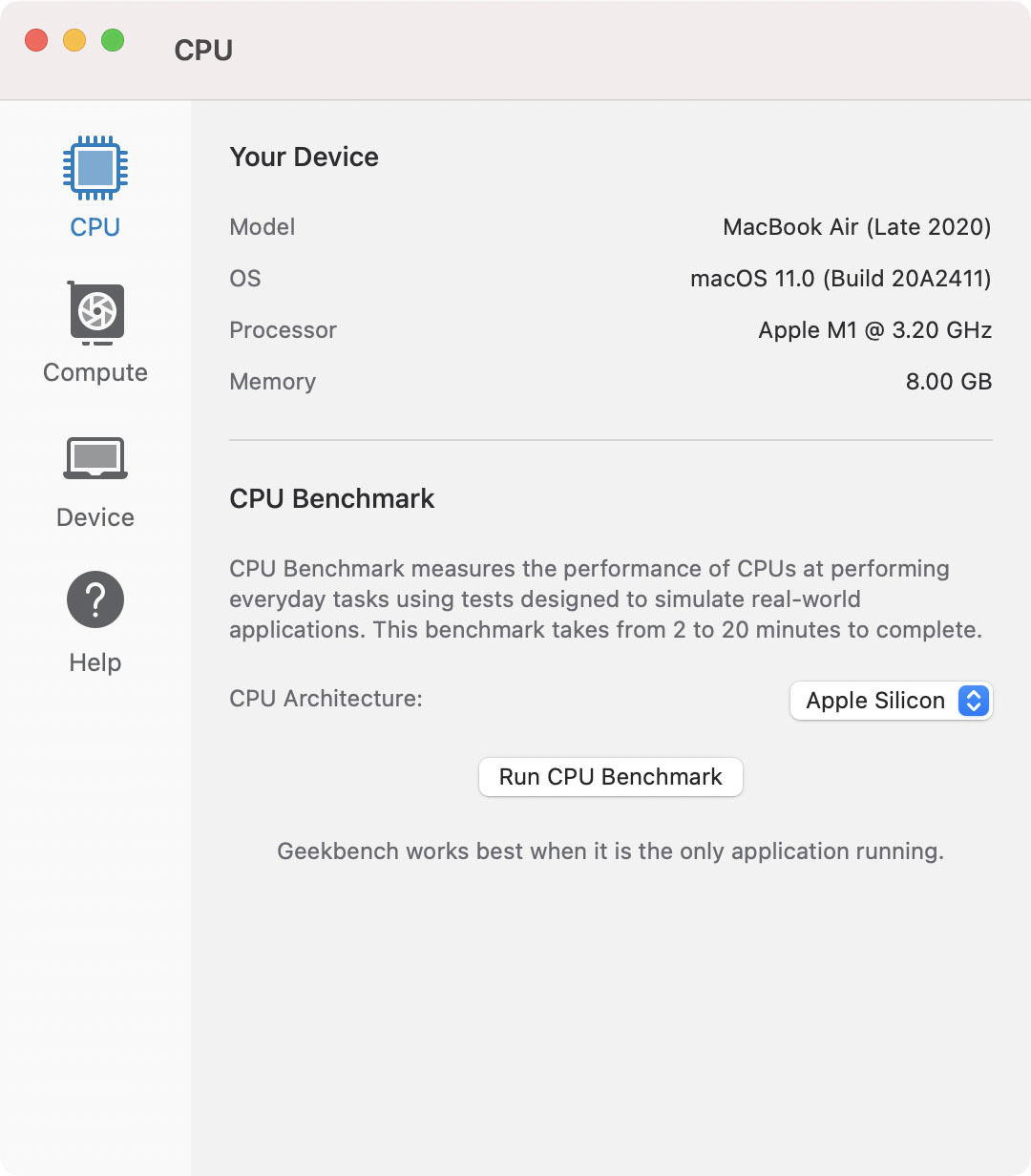Image resolution: width=1031 pixels, height=1176 pixels.
Task: Click the Run CPU Benchmark button
Action: tap(611, 777)
